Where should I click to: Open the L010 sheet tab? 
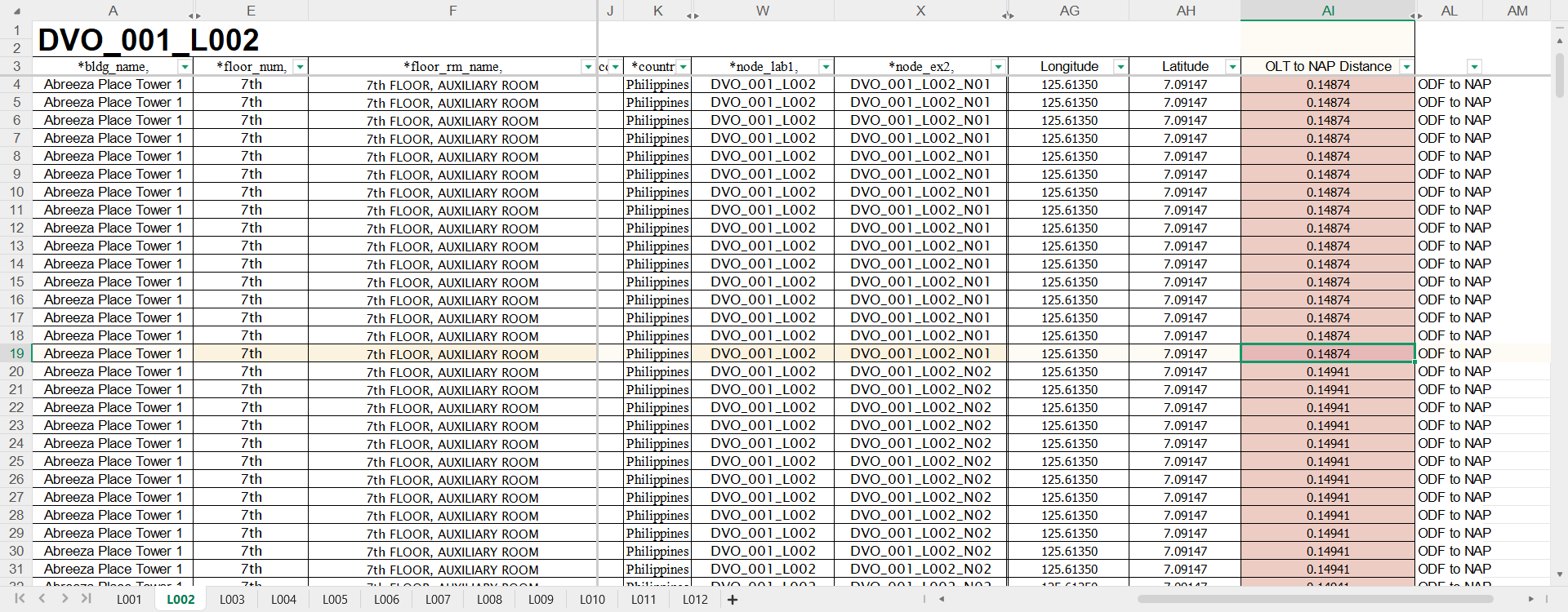(x=592, y=600)
